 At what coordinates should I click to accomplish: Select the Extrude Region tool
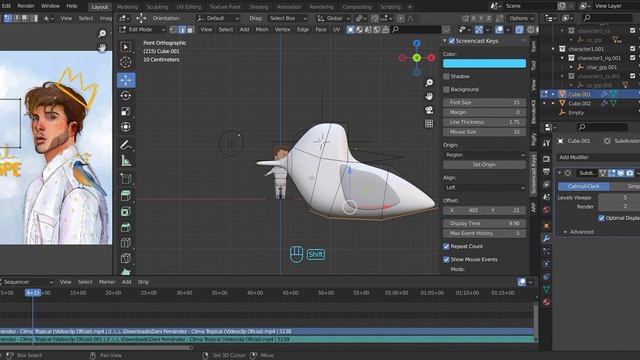pos(126,196)
